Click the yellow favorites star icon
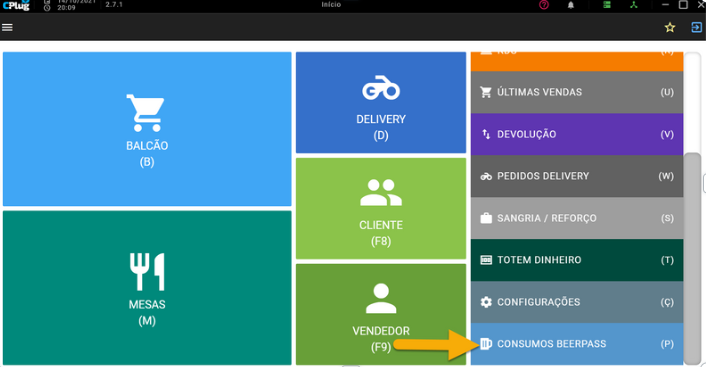706x367 pixels. (670, 27)
